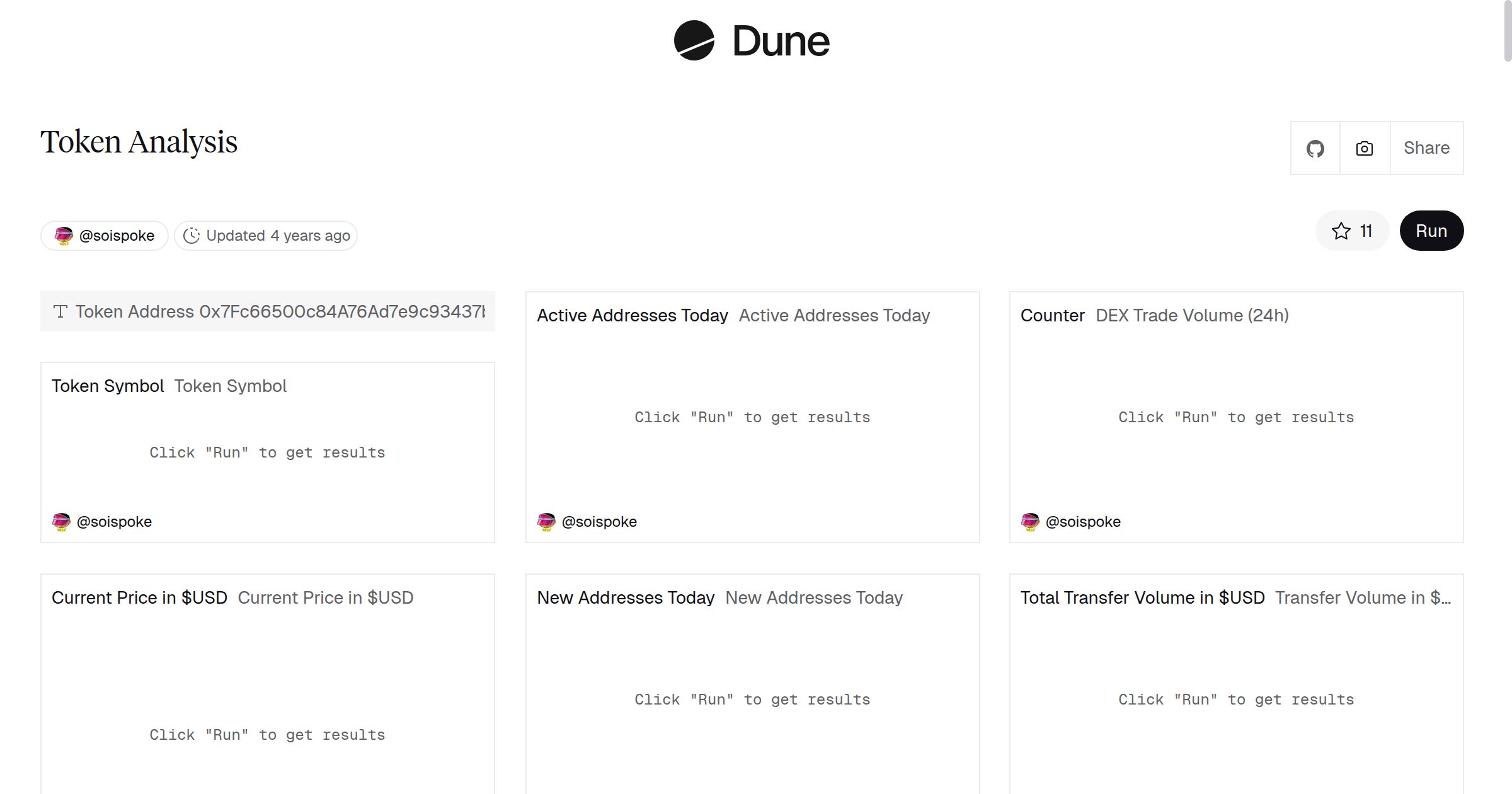Open Active Addresses Today title link
The width and height of the screenshot is (1512, 794).
point(632,316)
